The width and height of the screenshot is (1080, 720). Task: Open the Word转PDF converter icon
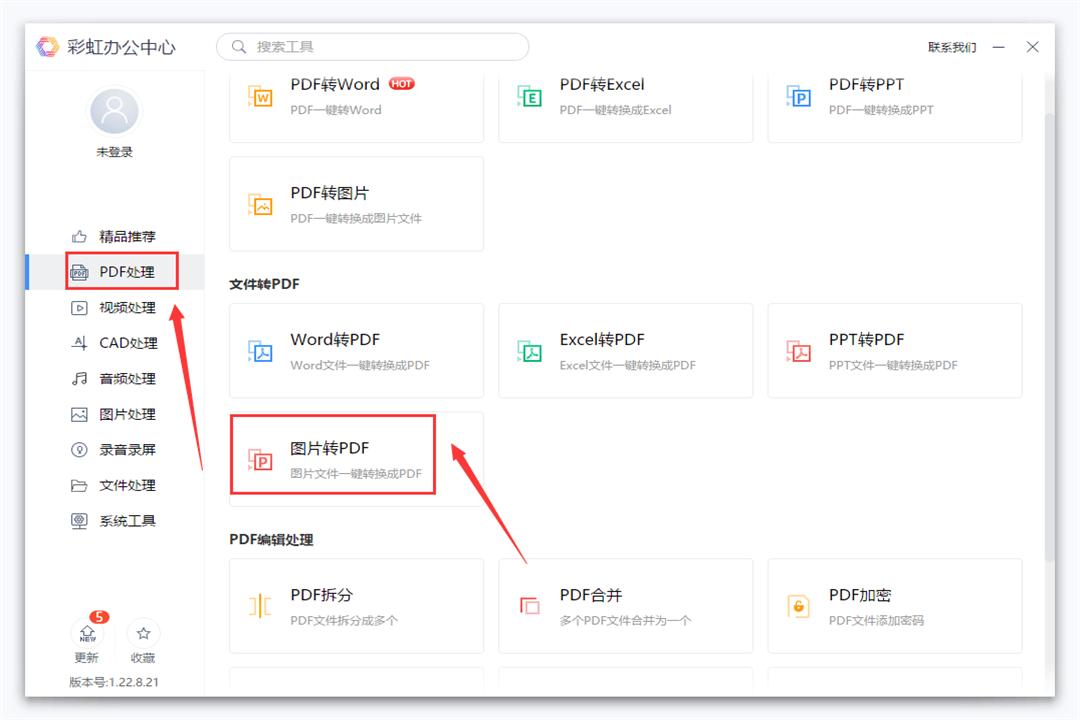[x=262, y=350]
